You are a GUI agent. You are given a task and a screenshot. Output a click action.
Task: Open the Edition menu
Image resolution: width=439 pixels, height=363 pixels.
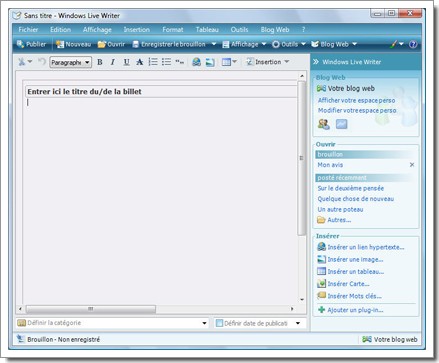pos(60,30)
